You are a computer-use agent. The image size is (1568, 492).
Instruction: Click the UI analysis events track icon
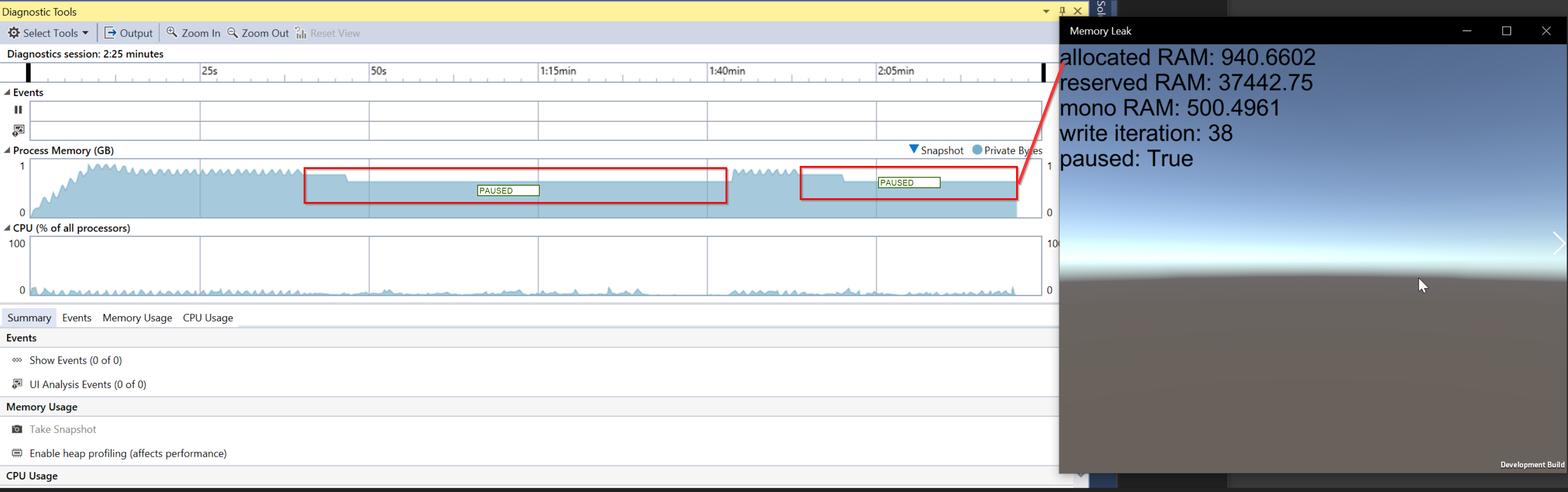[x=18, y=130]
